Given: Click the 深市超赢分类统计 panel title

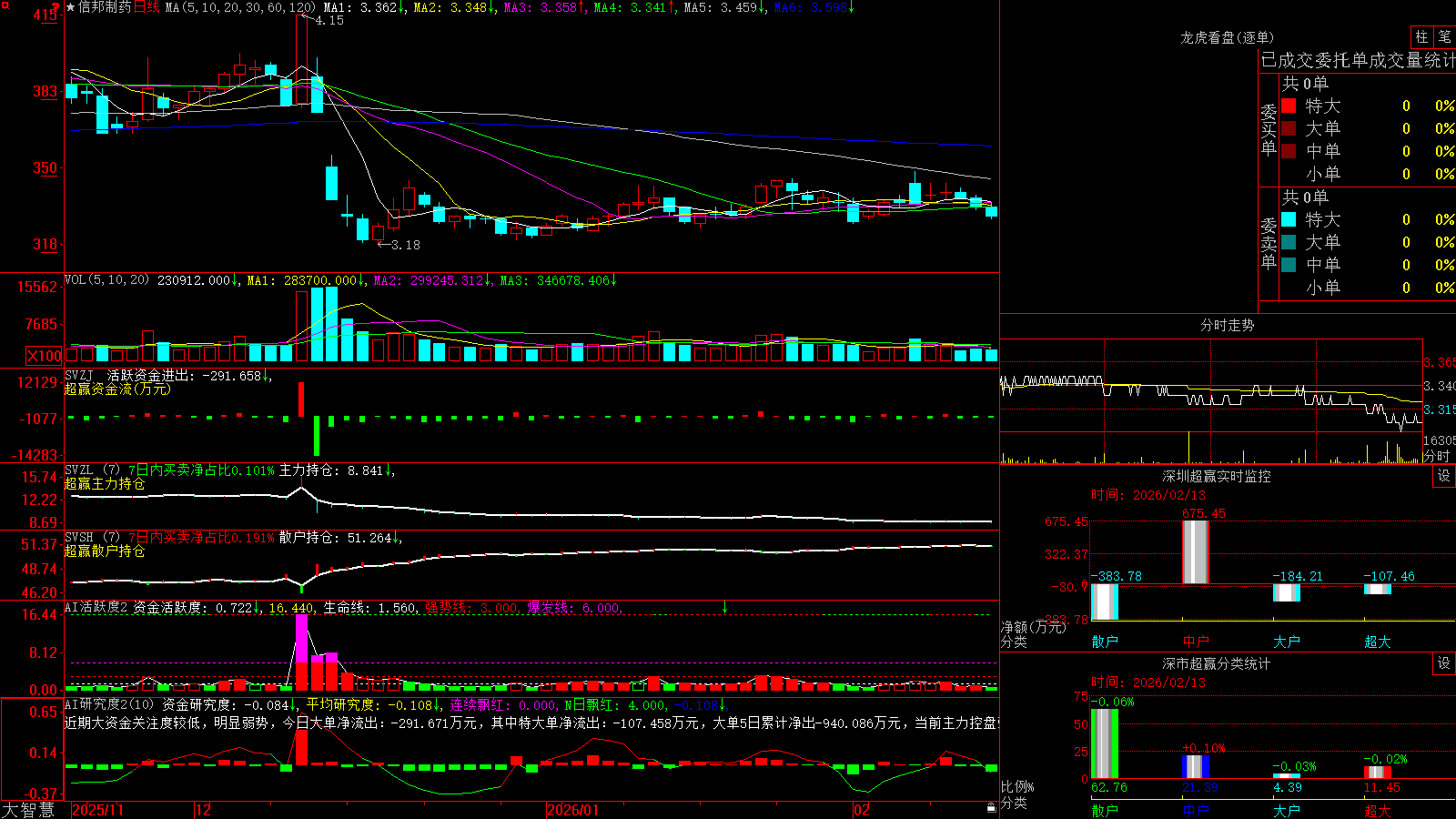Looking at the screenshot, I should (1217, 663).
